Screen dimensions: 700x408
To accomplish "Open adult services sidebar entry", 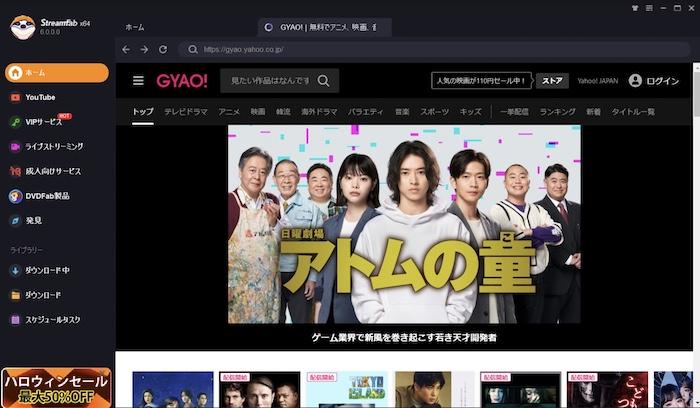I will pos(45,171).
